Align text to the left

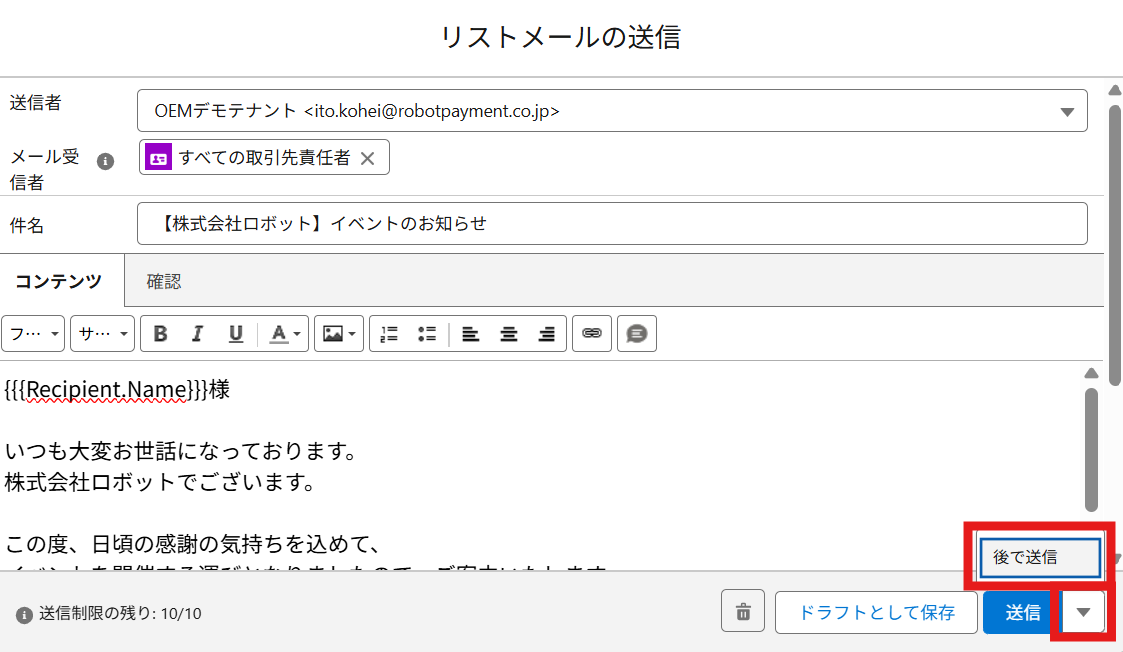pyautogui.click(x=470, y=334)
